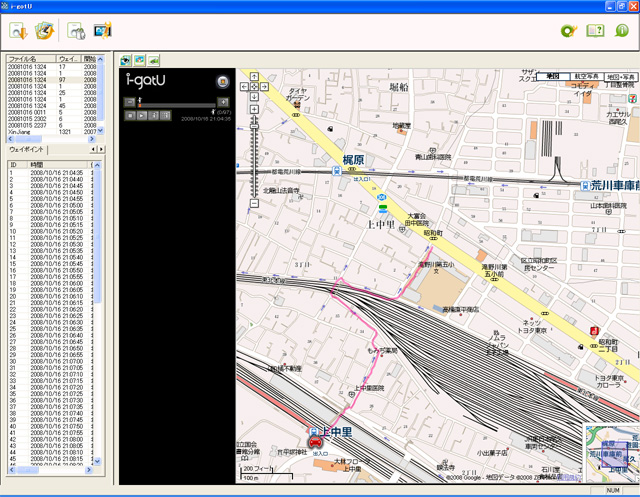Click the green key-shaped icon in top toolbar
Screen dimensions: 640x497
(x=567, y=31)
